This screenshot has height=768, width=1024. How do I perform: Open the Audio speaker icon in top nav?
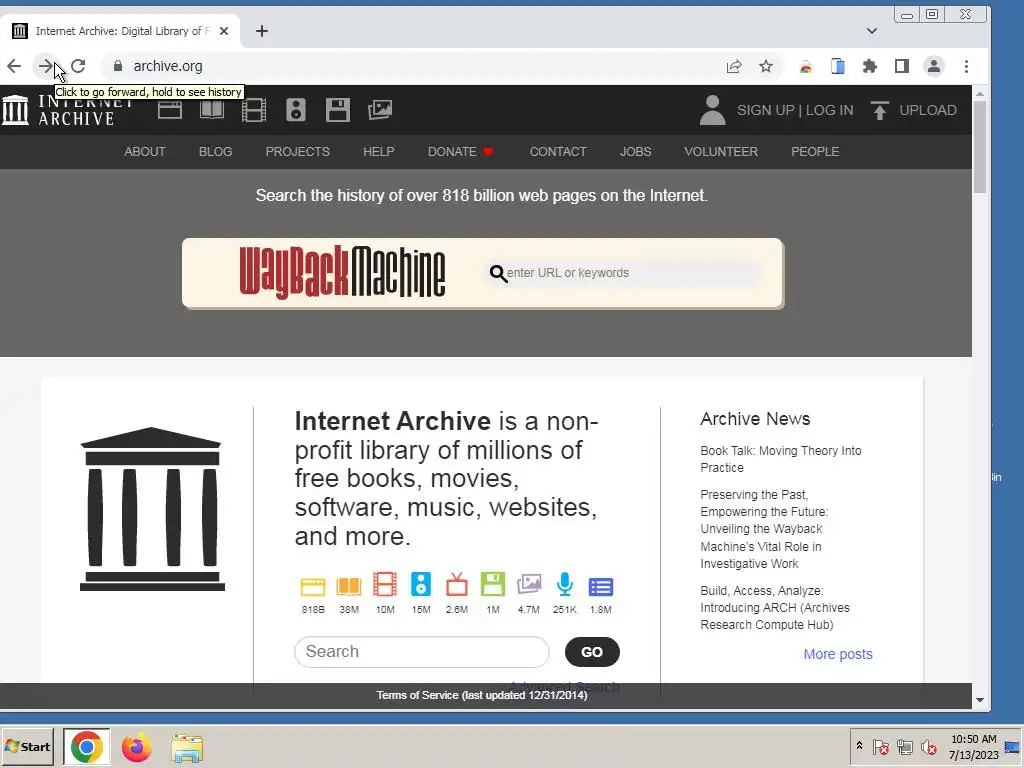point(296,110)
